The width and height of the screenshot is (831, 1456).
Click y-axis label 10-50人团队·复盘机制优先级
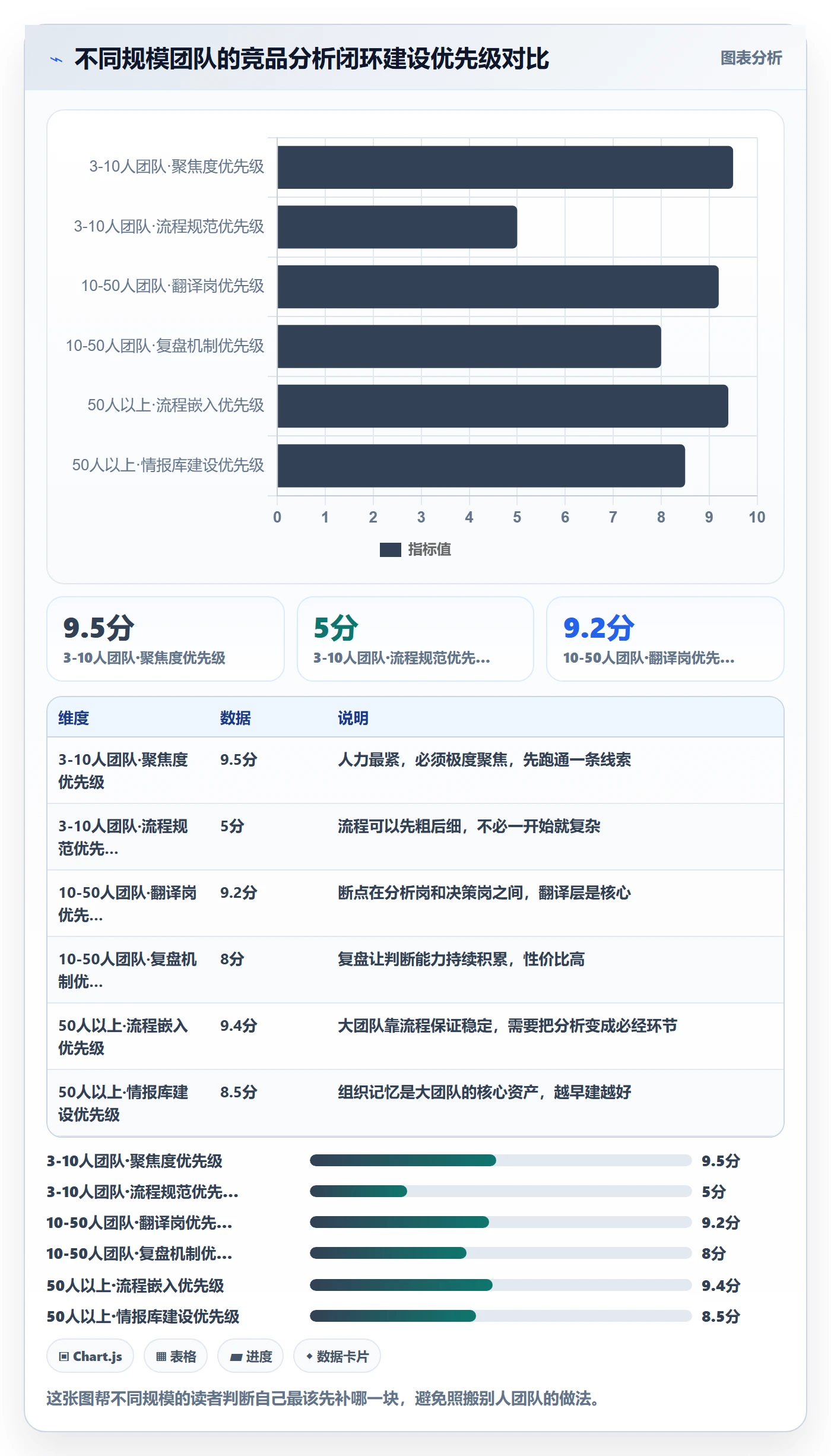tap(165, 346)
